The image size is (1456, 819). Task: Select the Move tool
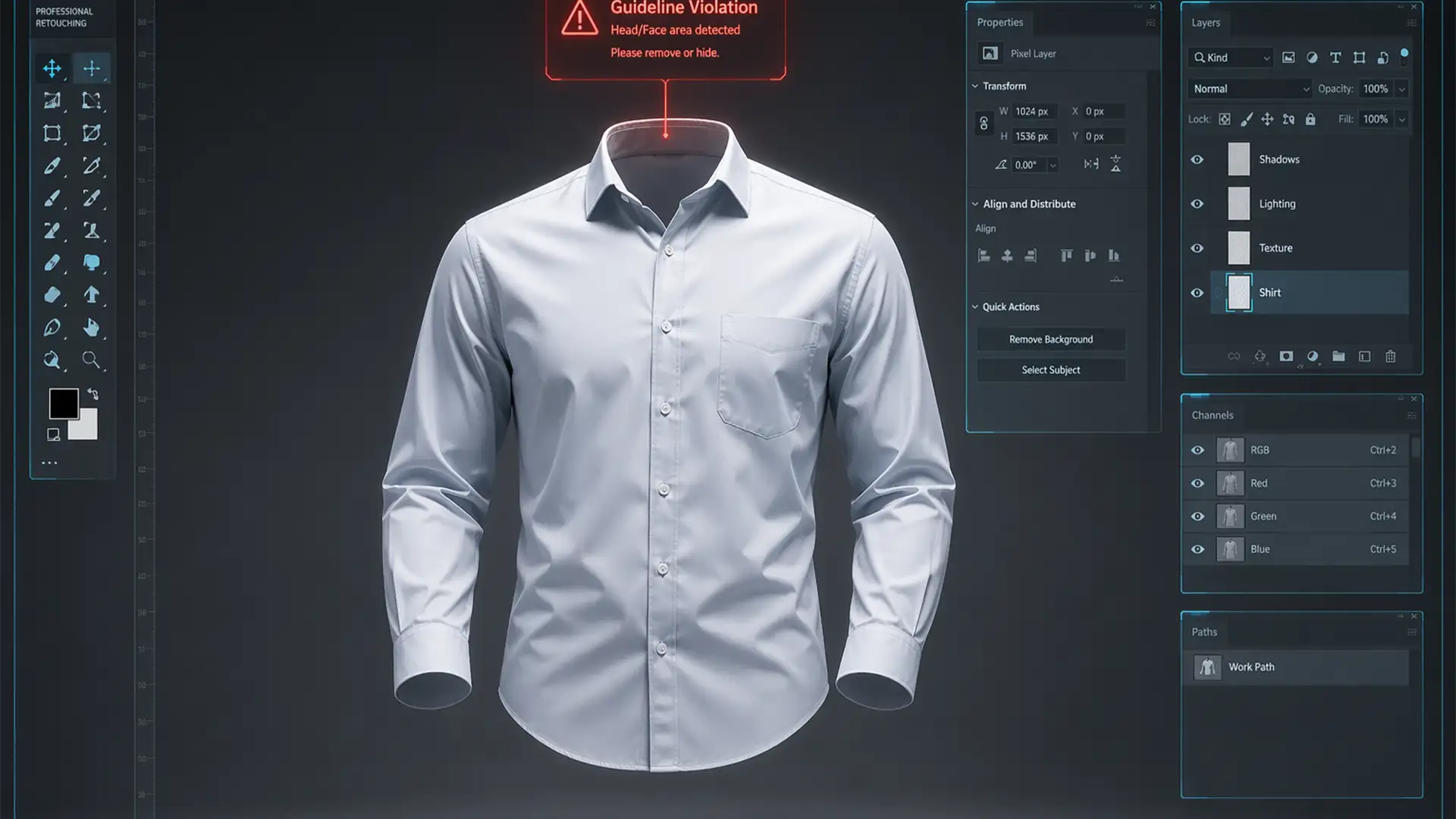point(52,67)
